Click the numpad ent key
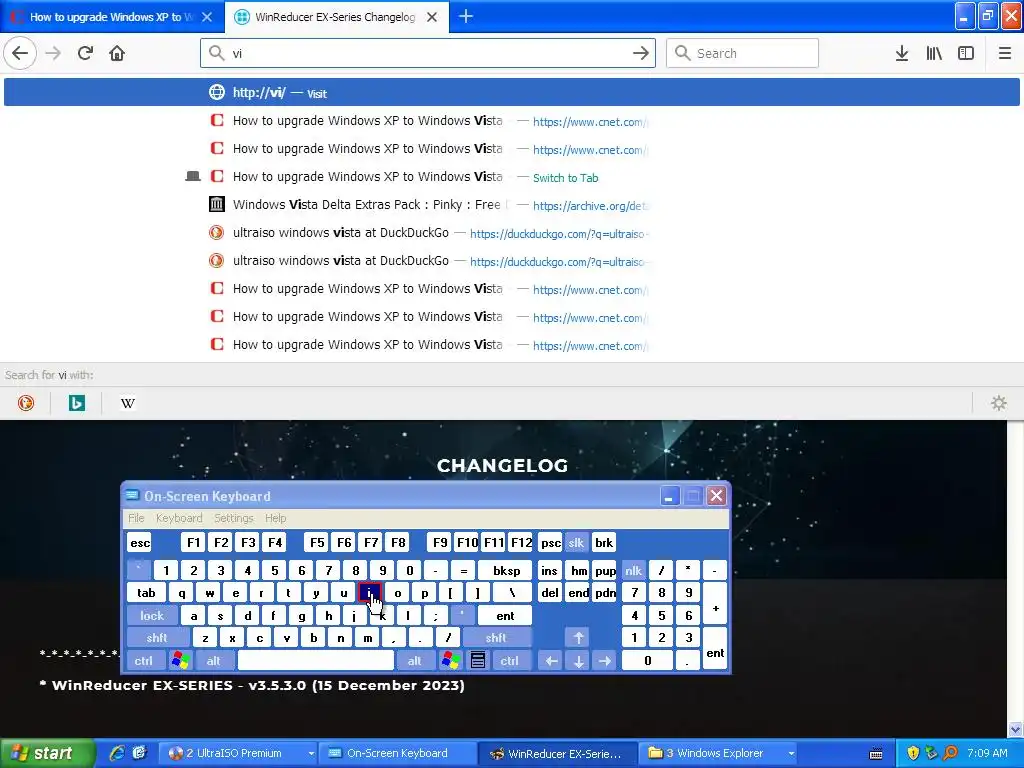The height and width of the screenshot is (768, 1024). coord(715,649)
